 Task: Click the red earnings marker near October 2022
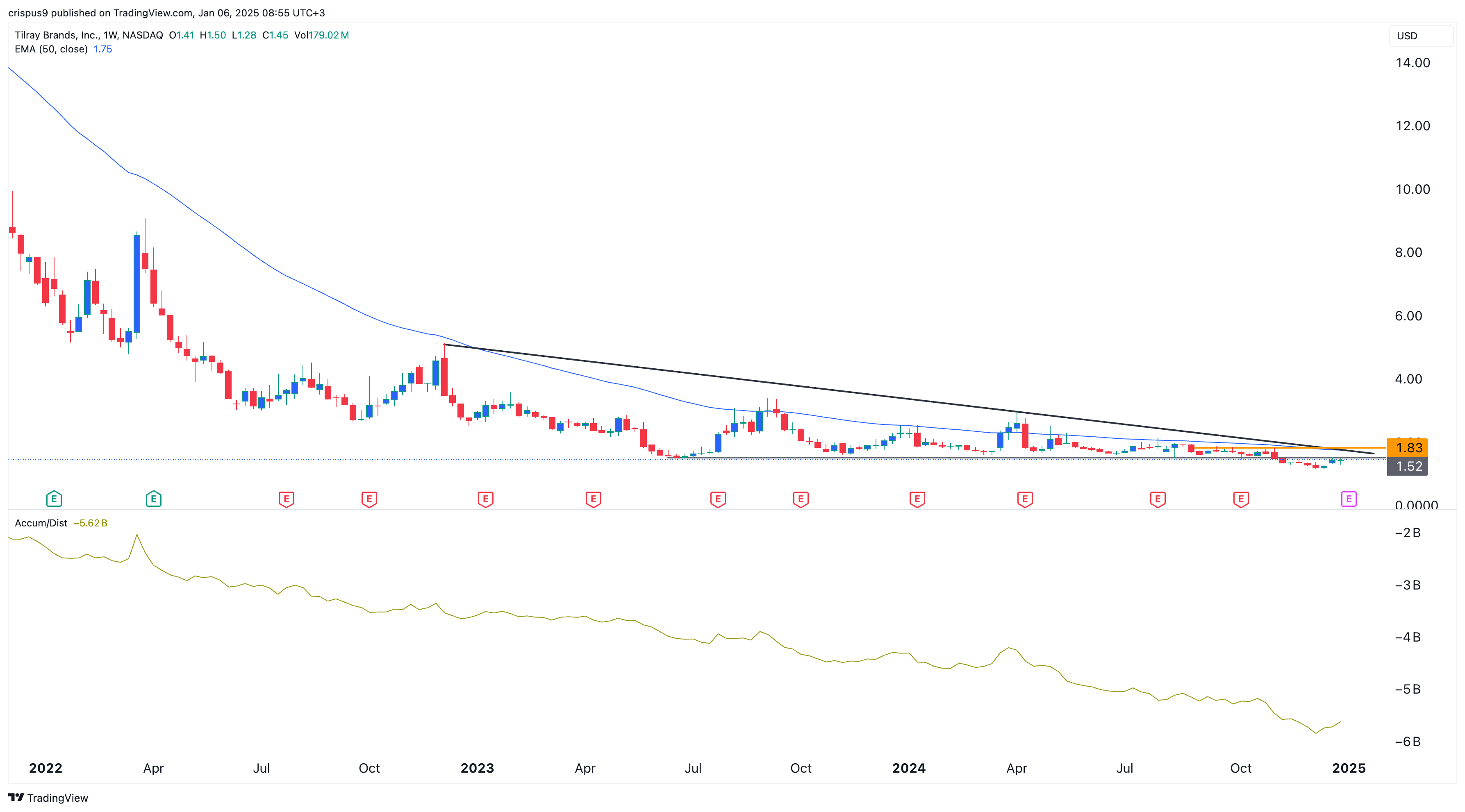point(370,499)
